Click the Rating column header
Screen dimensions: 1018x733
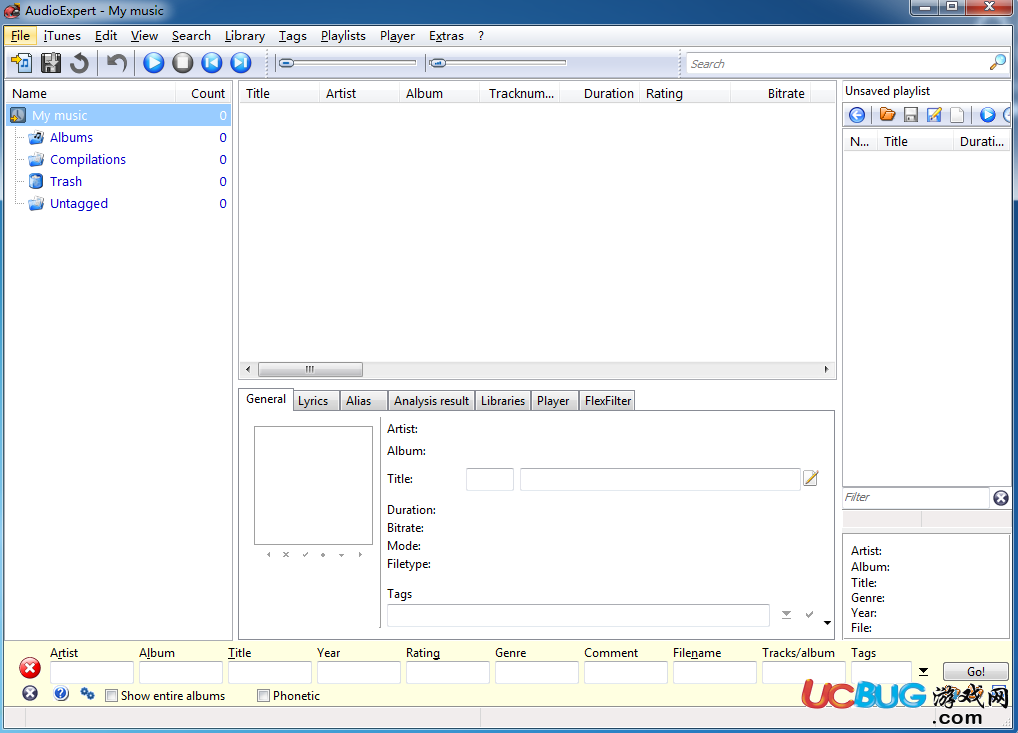(685, 93)
